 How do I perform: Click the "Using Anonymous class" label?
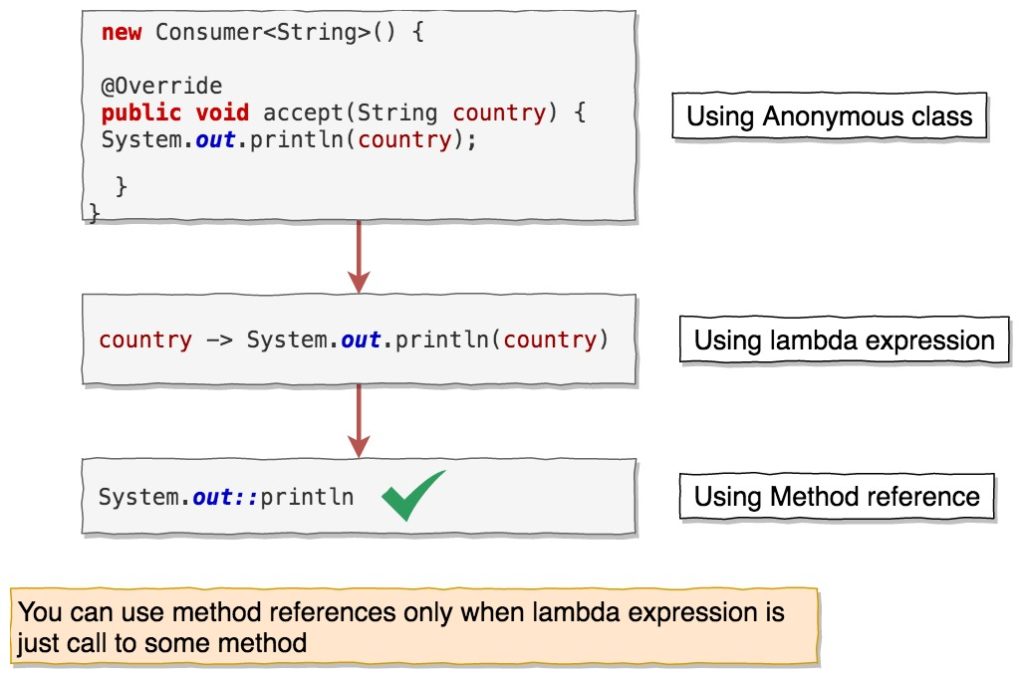[x=829, y=116]
